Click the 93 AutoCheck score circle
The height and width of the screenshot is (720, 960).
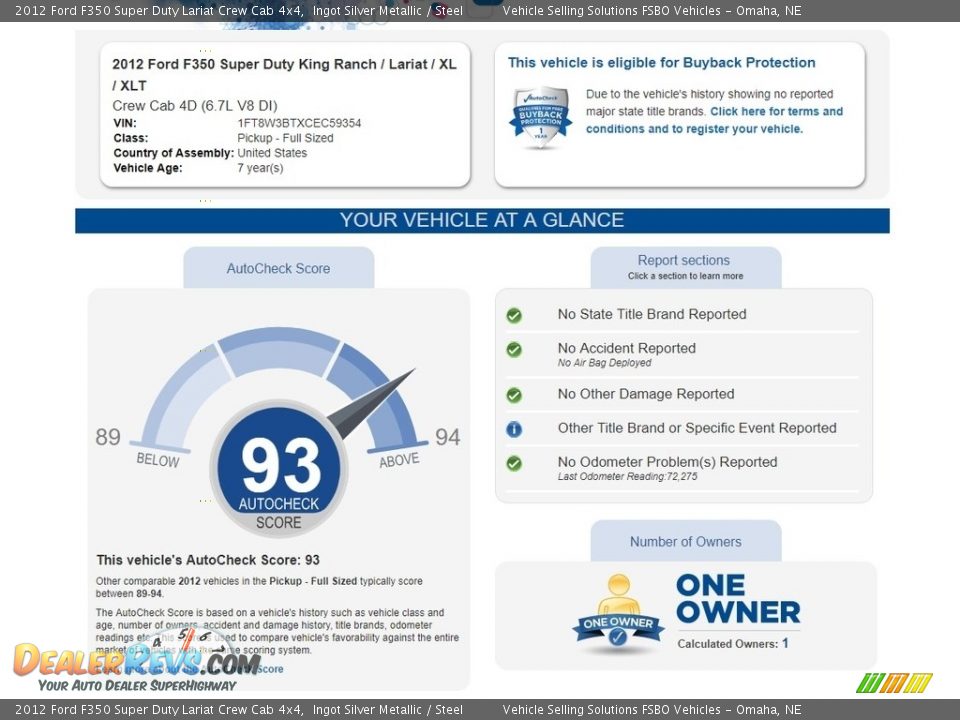[279, 468]
